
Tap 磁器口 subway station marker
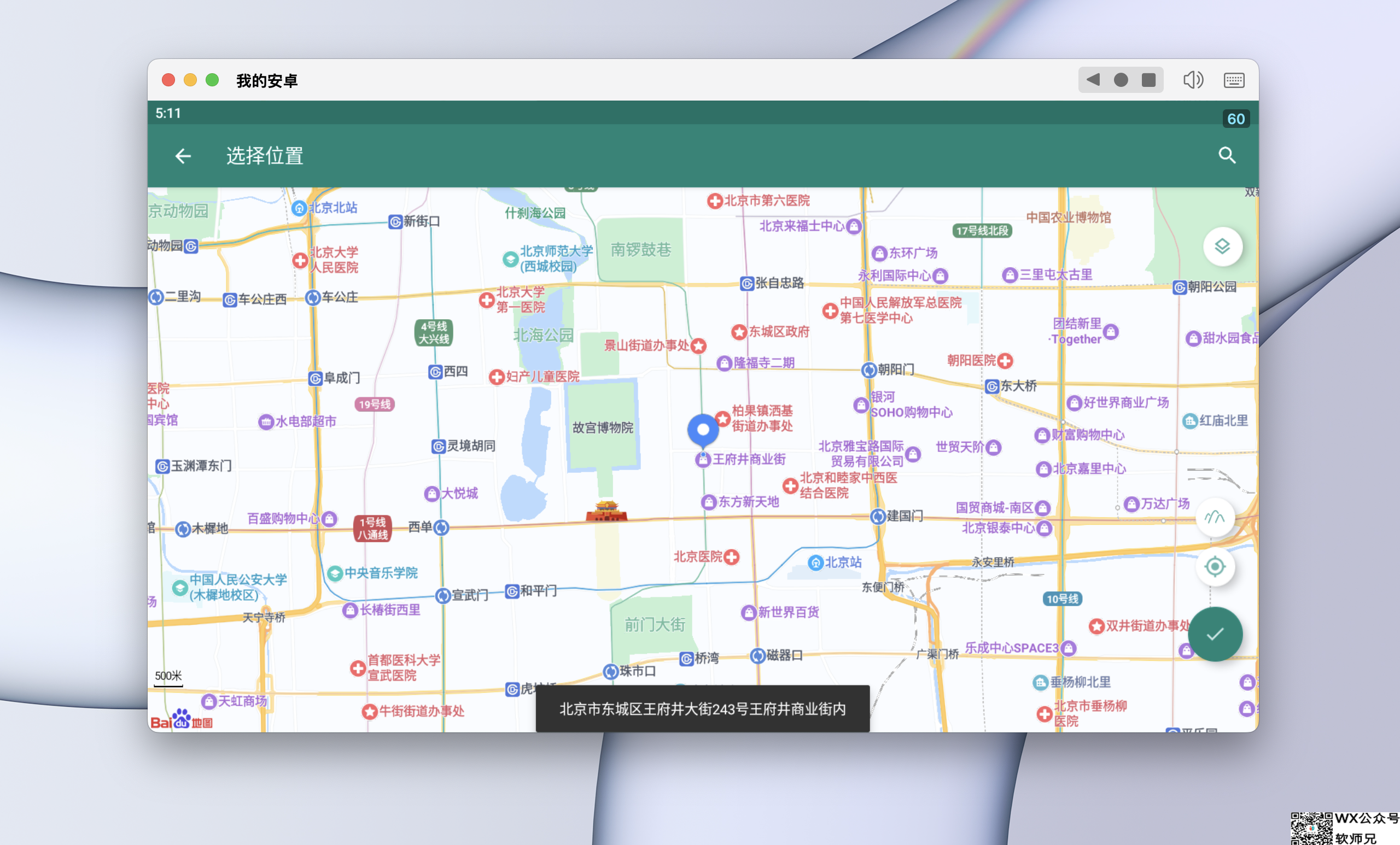coord(757,655)
